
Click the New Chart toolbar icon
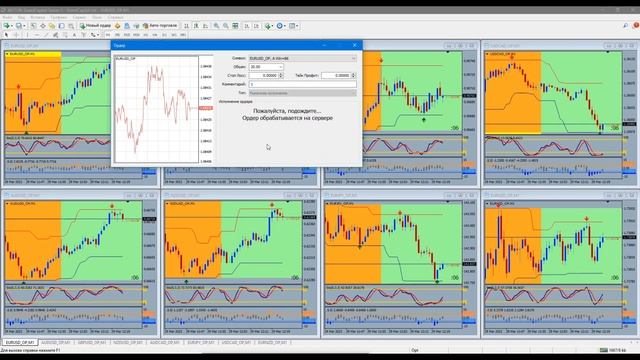click(7, 26)
